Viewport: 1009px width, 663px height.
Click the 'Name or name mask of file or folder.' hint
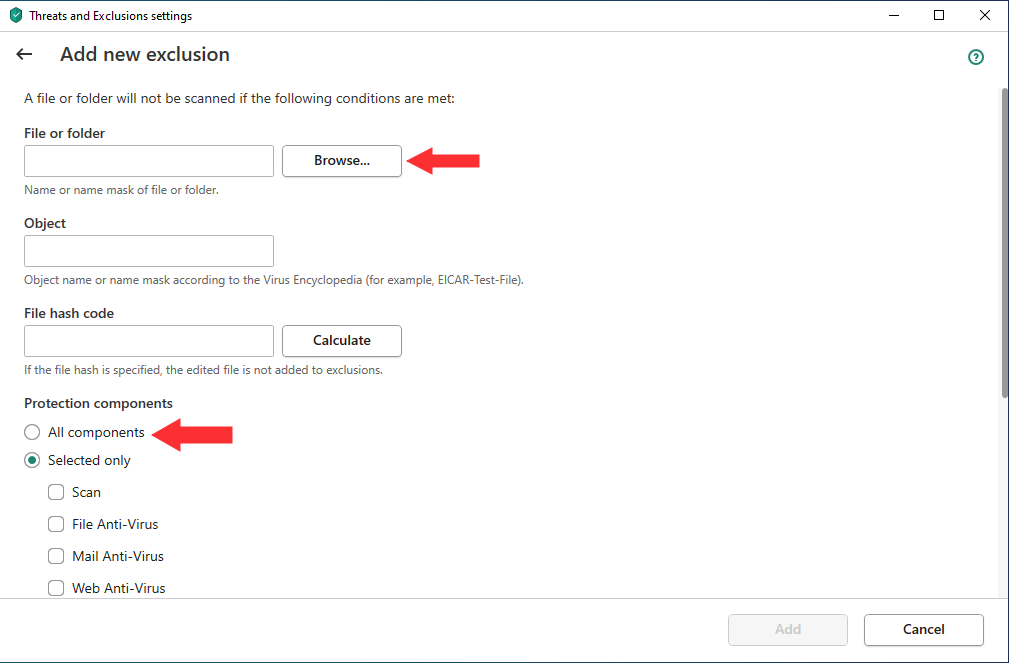[x=122, y=191]
